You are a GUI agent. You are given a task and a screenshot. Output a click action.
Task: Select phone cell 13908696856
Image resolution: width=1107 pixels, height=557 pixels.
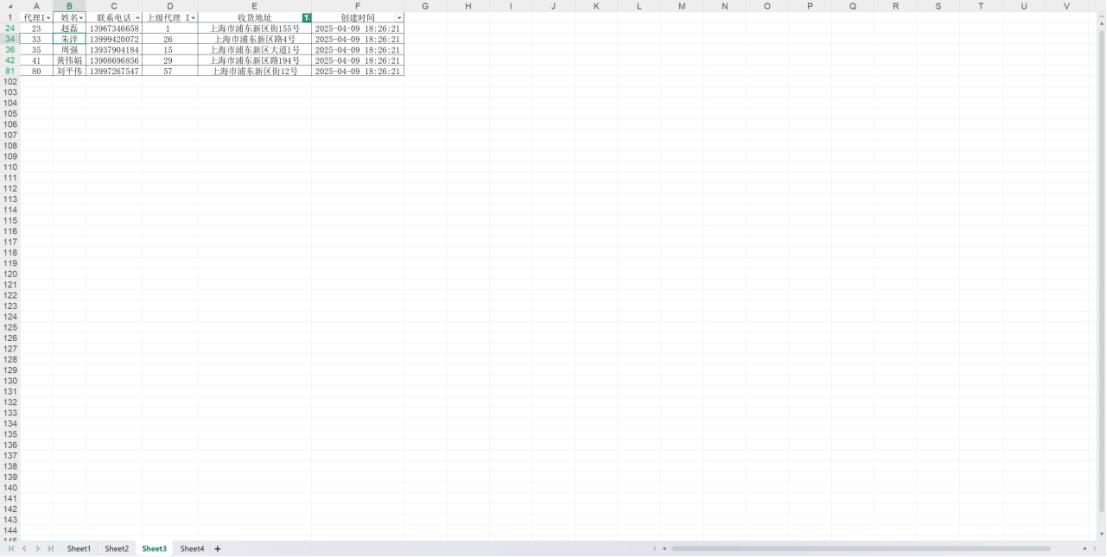114,61
